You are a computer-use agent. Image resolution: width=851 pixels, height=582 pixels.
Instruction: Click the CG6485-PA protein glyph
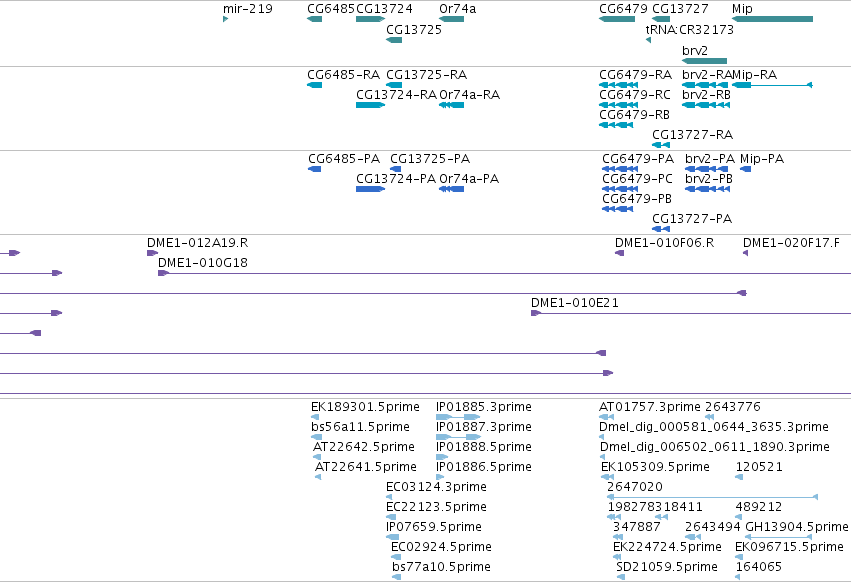tap(314, 169)
